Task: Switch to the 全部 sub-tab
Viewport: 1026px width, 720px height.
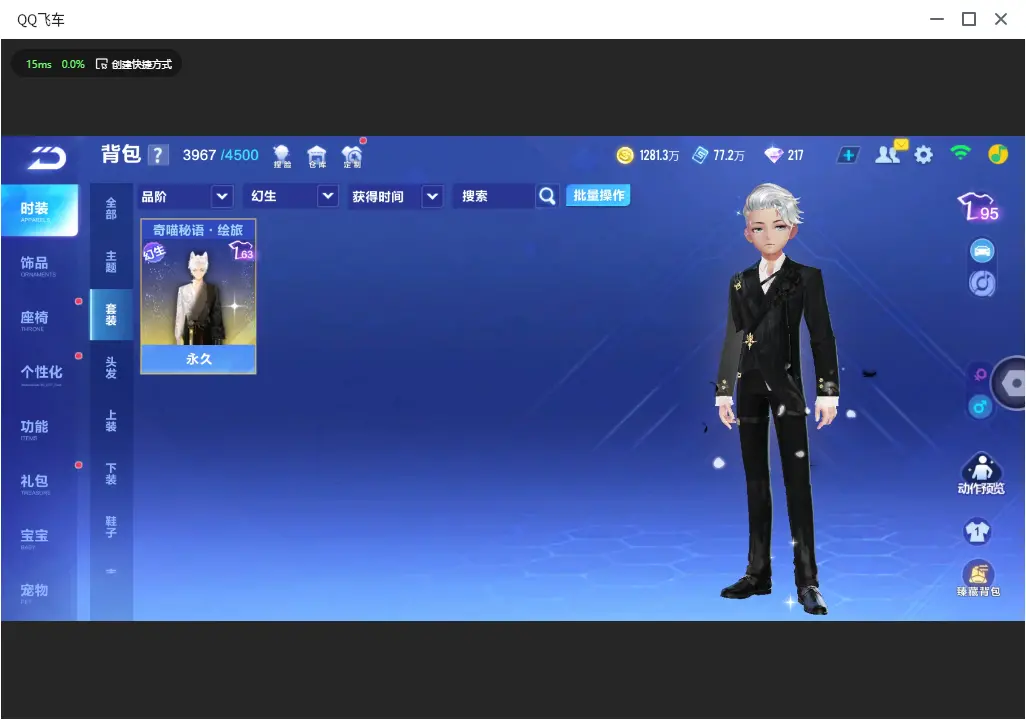Action: pyautogui.click(x=111, y=209)
